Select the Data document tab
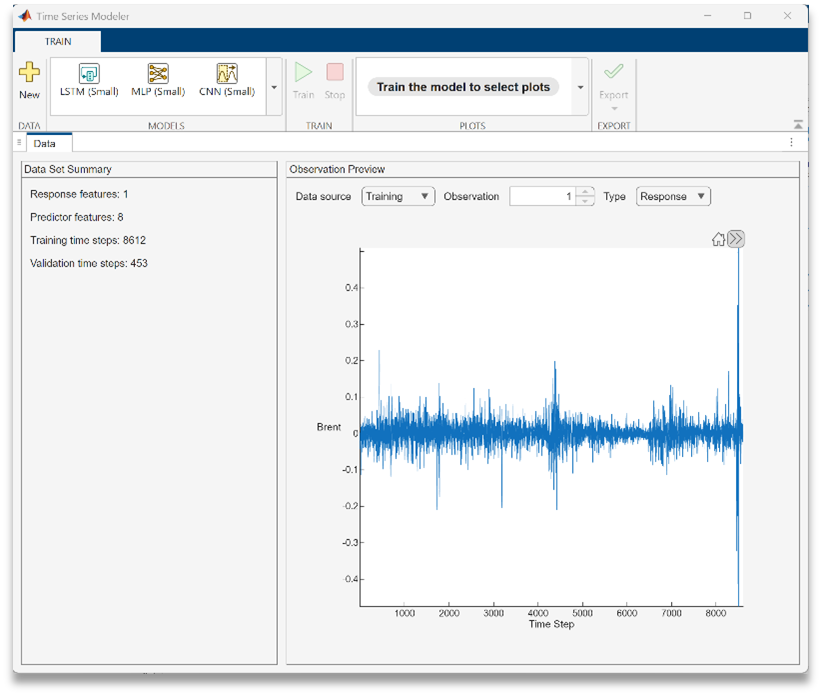The height and width of the screenshot is (696, 822). pos(45,143)
